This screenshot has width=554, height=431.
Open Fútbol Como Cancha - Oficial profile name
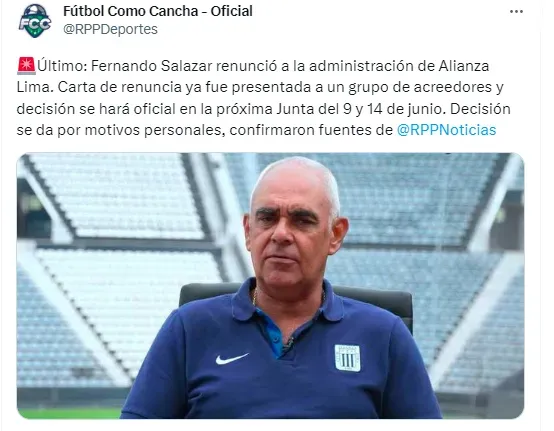[158, 11]
